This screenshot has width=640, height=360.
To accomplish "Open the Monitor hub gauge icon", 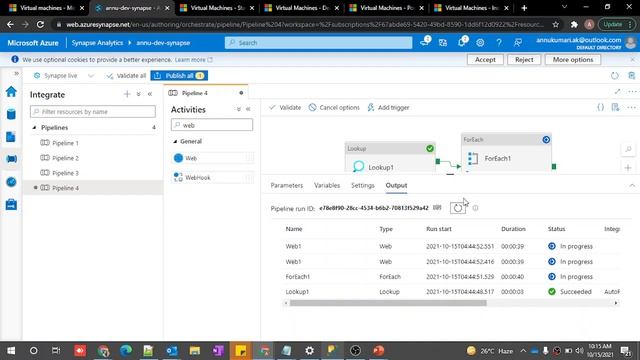I will pos(11,182).
